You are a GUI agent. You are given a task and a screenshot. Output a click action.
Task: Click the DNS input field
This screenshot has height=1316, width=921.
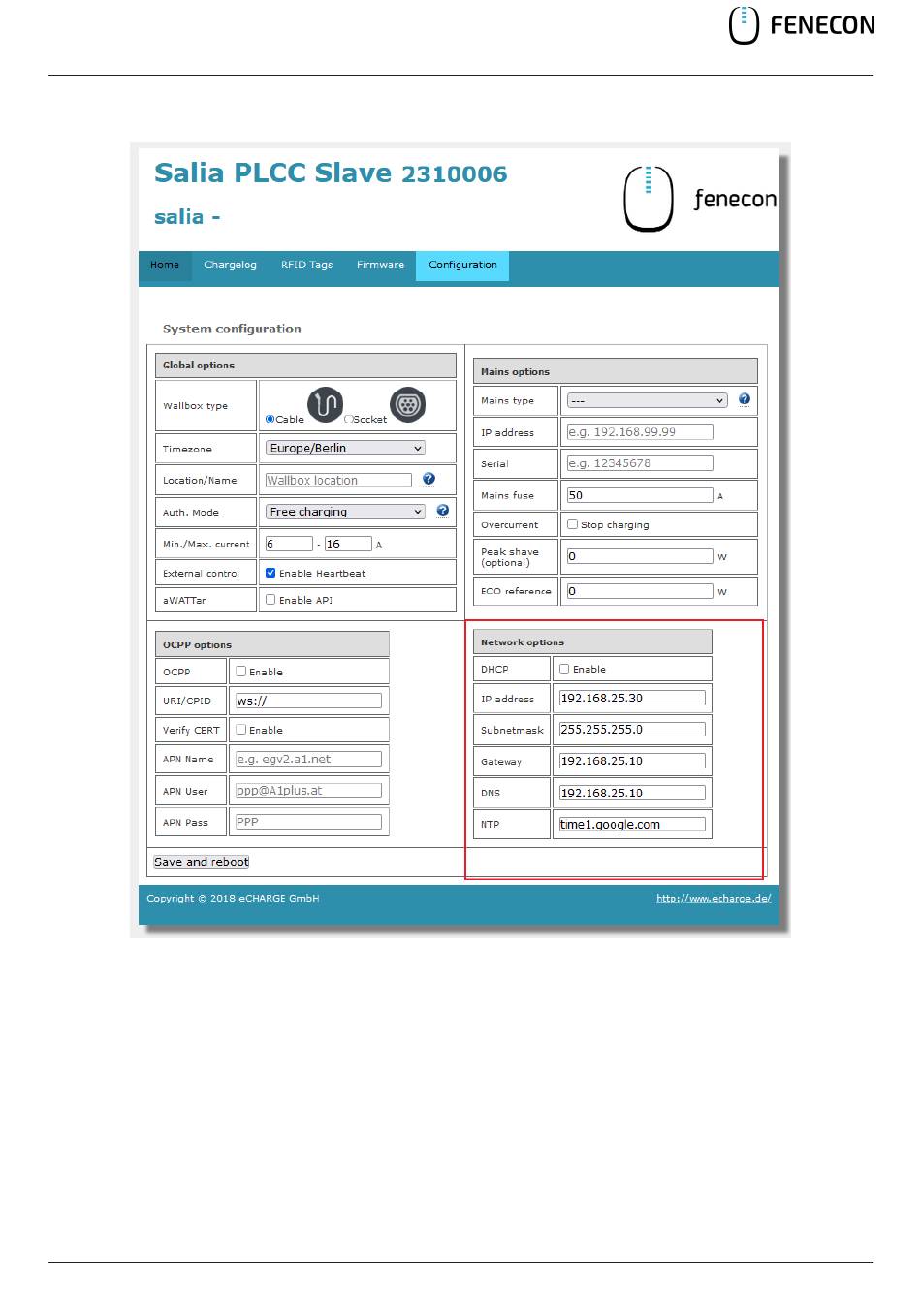(632, 793)
